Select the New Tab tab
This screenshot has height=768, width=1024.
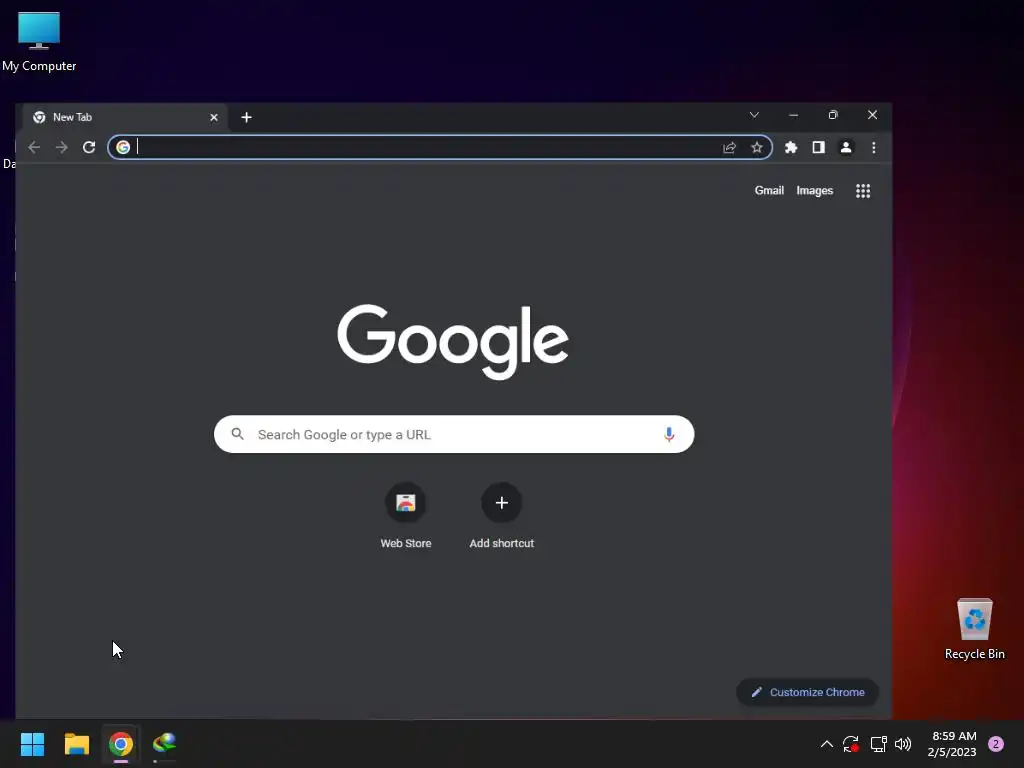coord(125,118)
